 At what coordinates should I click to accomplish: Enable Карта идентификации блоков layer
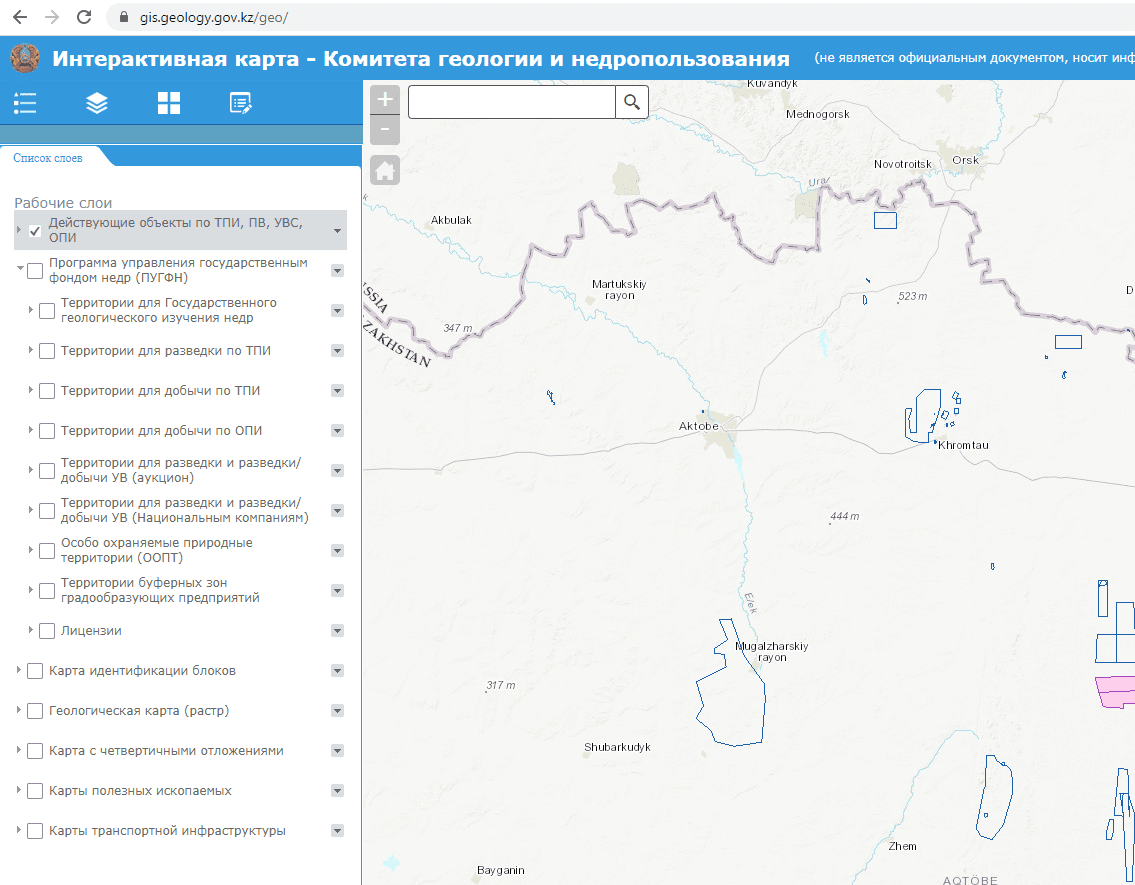pos(35,671)
